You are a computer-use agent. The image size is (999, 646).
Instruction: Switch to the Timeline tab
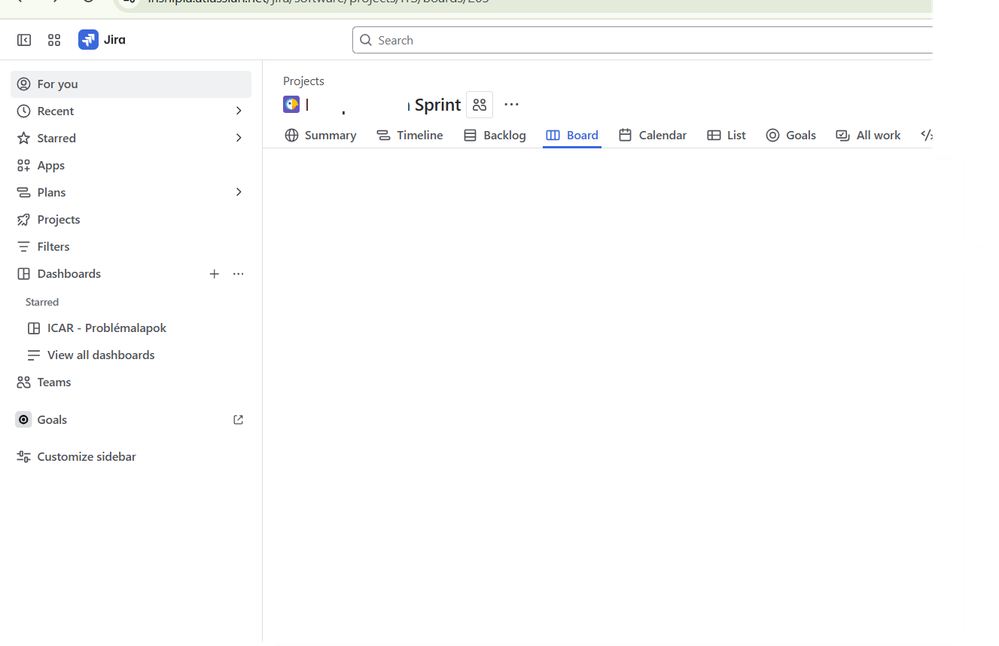410,135
